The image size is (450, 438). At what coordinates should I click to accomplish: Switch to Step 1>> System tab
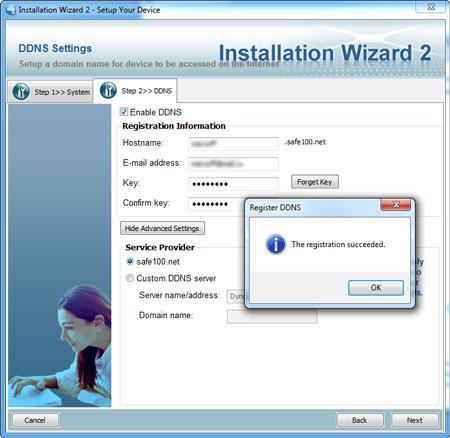coord(50,92)
